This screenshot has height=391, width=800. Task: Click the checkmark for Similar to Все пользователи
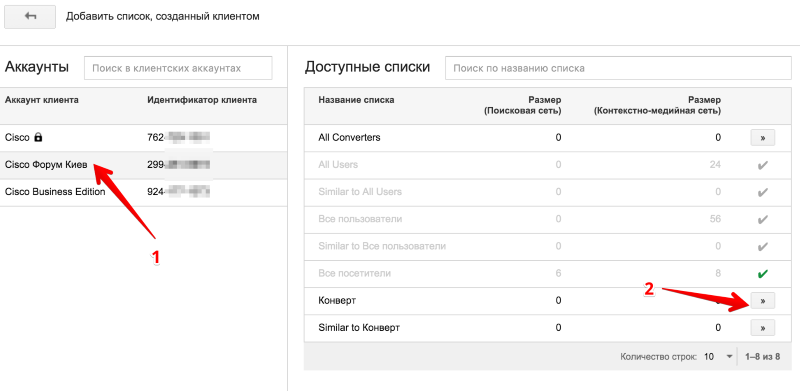coord(763,247)
